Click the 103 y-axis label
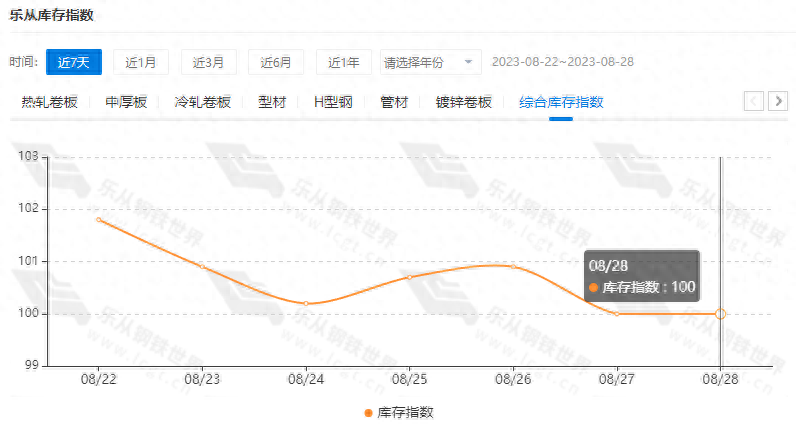The height and width of the screenshot is (429, 796). 28,156
